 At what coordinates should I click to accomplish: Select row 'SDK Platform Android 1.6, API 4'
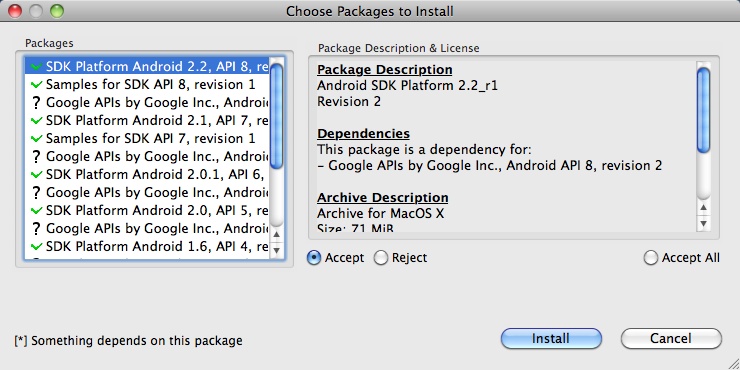click(x=147, y=246)
